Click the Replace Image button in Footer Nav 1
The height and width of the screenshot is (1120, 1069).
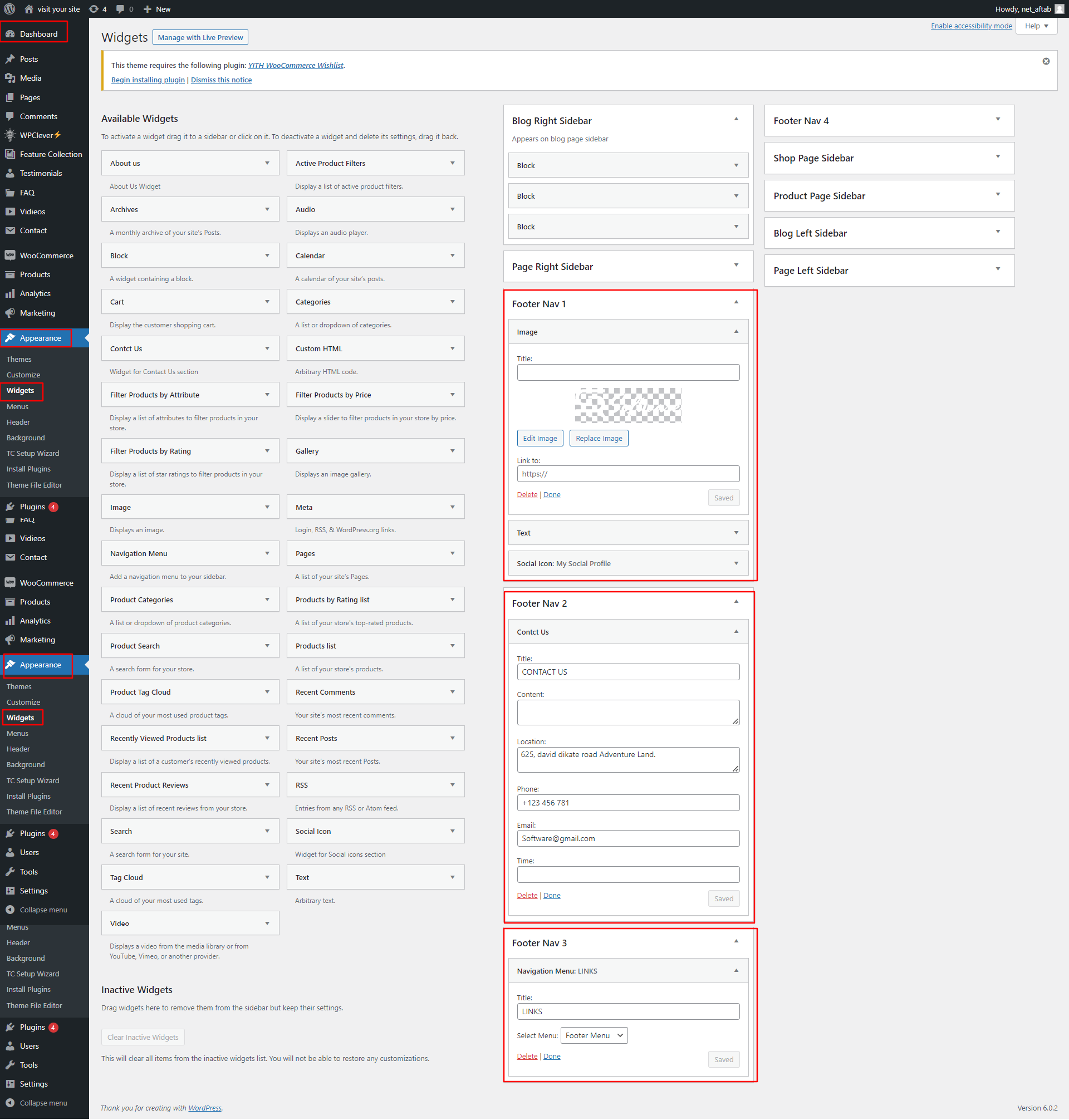coord(598,438)
